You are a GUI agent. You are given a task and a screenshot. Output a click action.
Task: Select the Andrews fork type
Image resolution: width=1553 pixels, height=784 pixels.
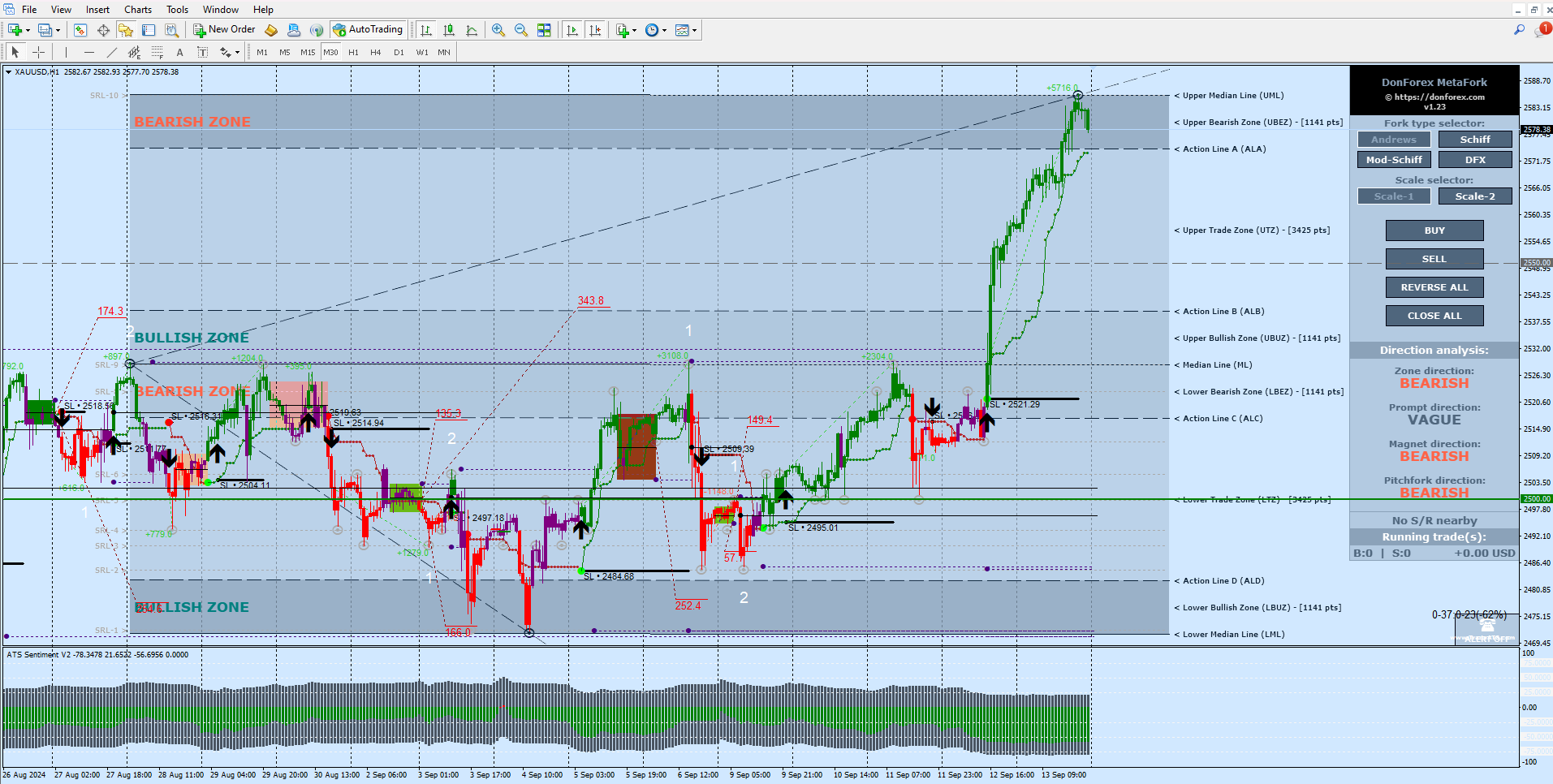[x=1394, y=140]
